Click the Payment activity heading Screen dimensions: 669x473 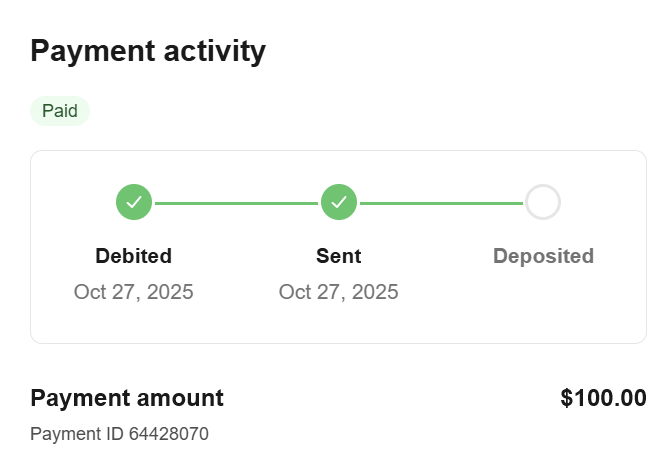(x=148, y=51)
